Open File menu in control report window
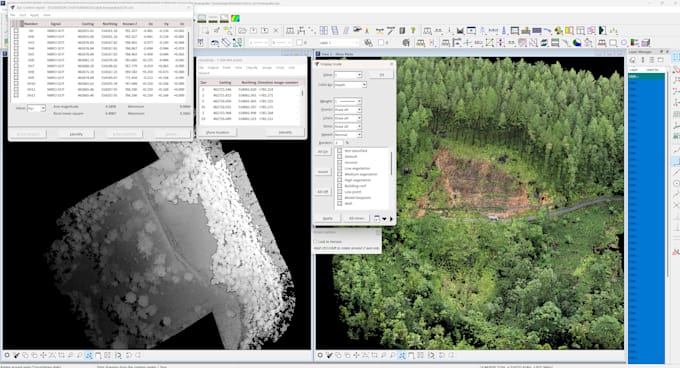 click(13, 15)
